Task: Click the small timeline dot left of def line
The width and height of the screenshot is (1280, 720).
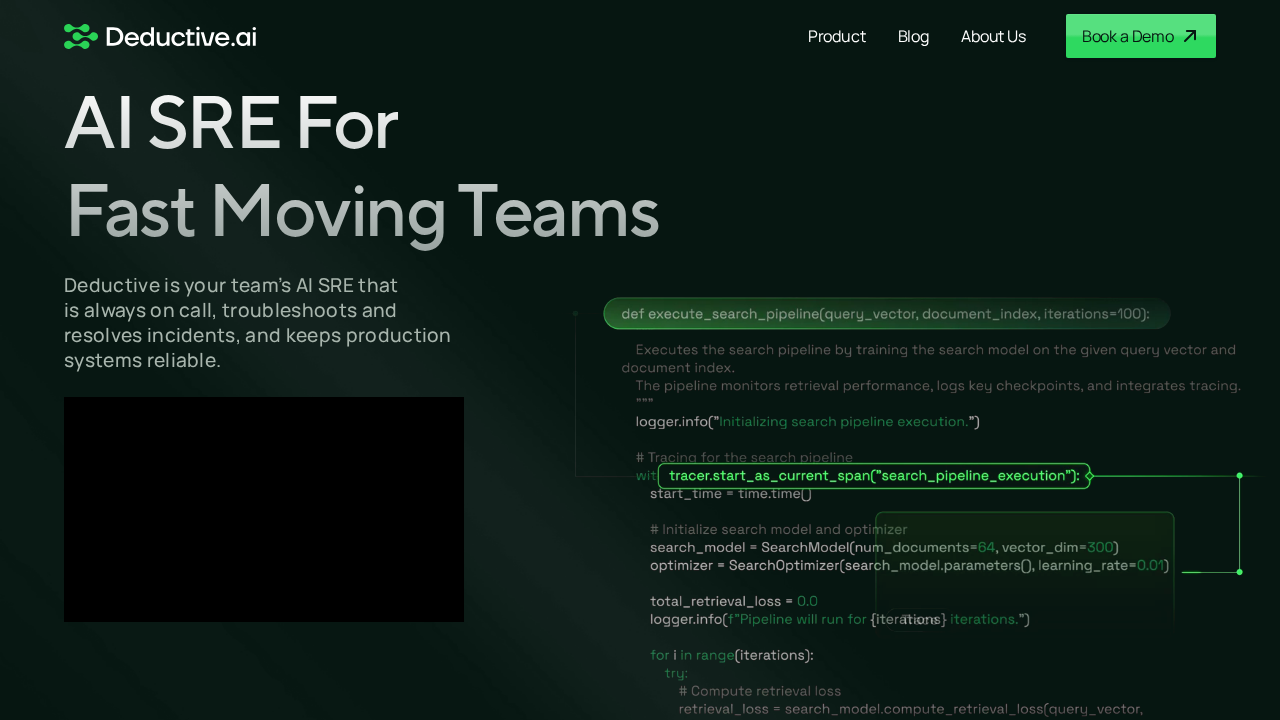Action: tap(575, 313)
